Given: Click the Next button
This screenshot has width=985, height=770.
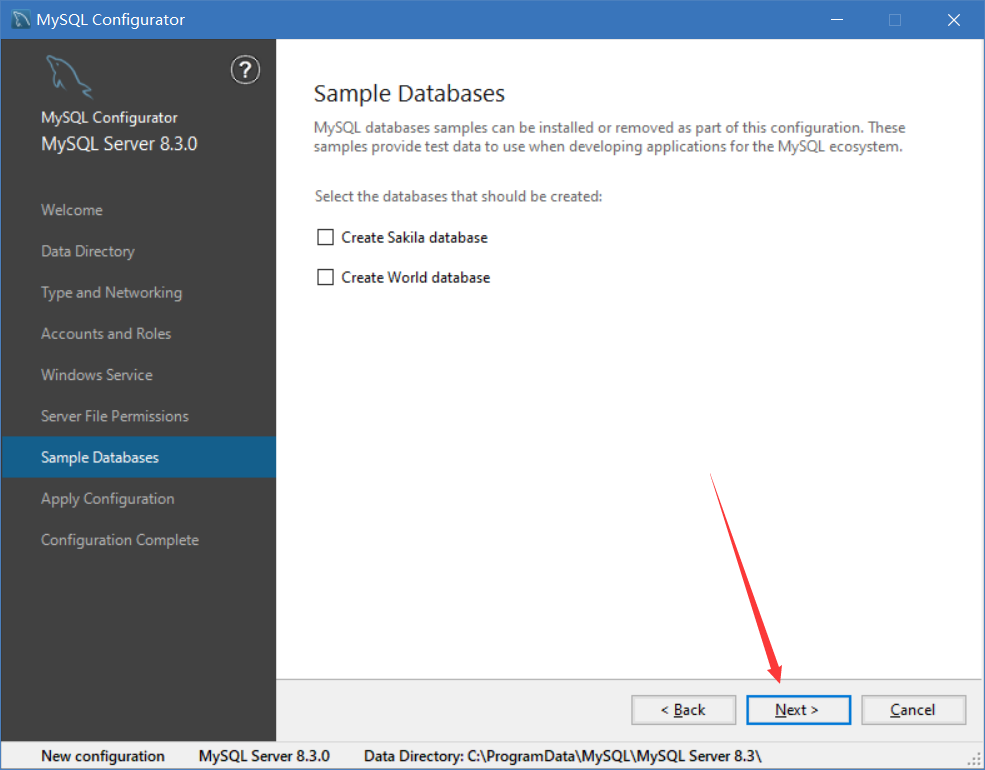Looking at the screenshot, I should click(x=798, y=710).
